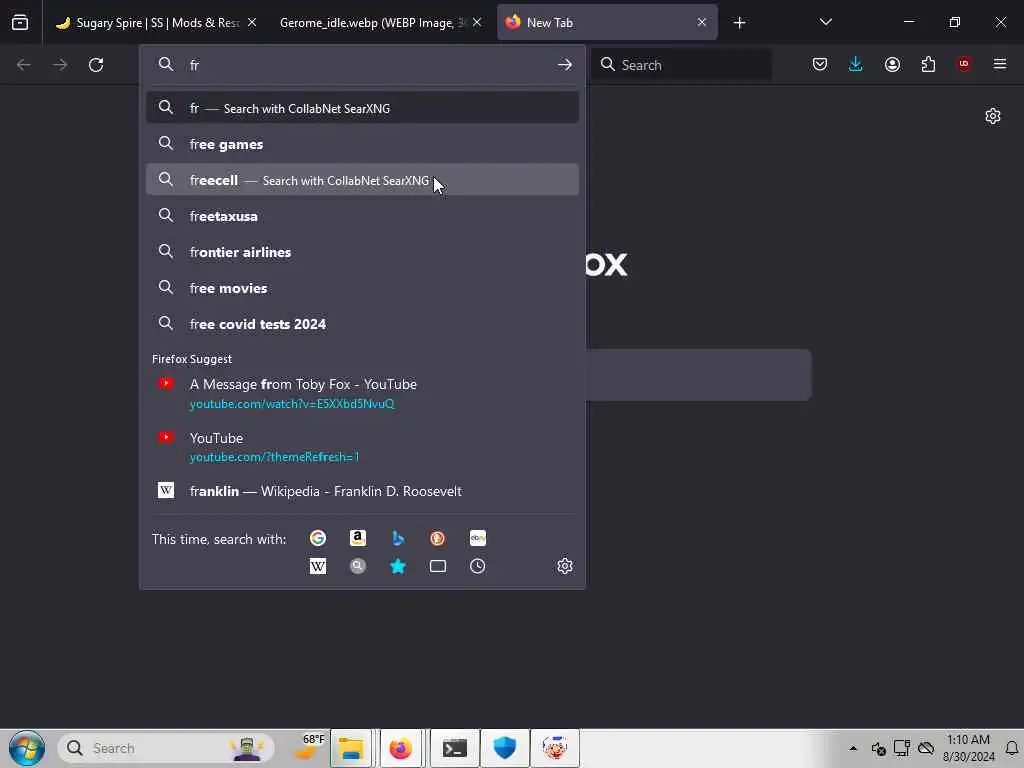This screenshot has height=768, width=1024.
Task: Reload the current page
Action: (96, 65)
